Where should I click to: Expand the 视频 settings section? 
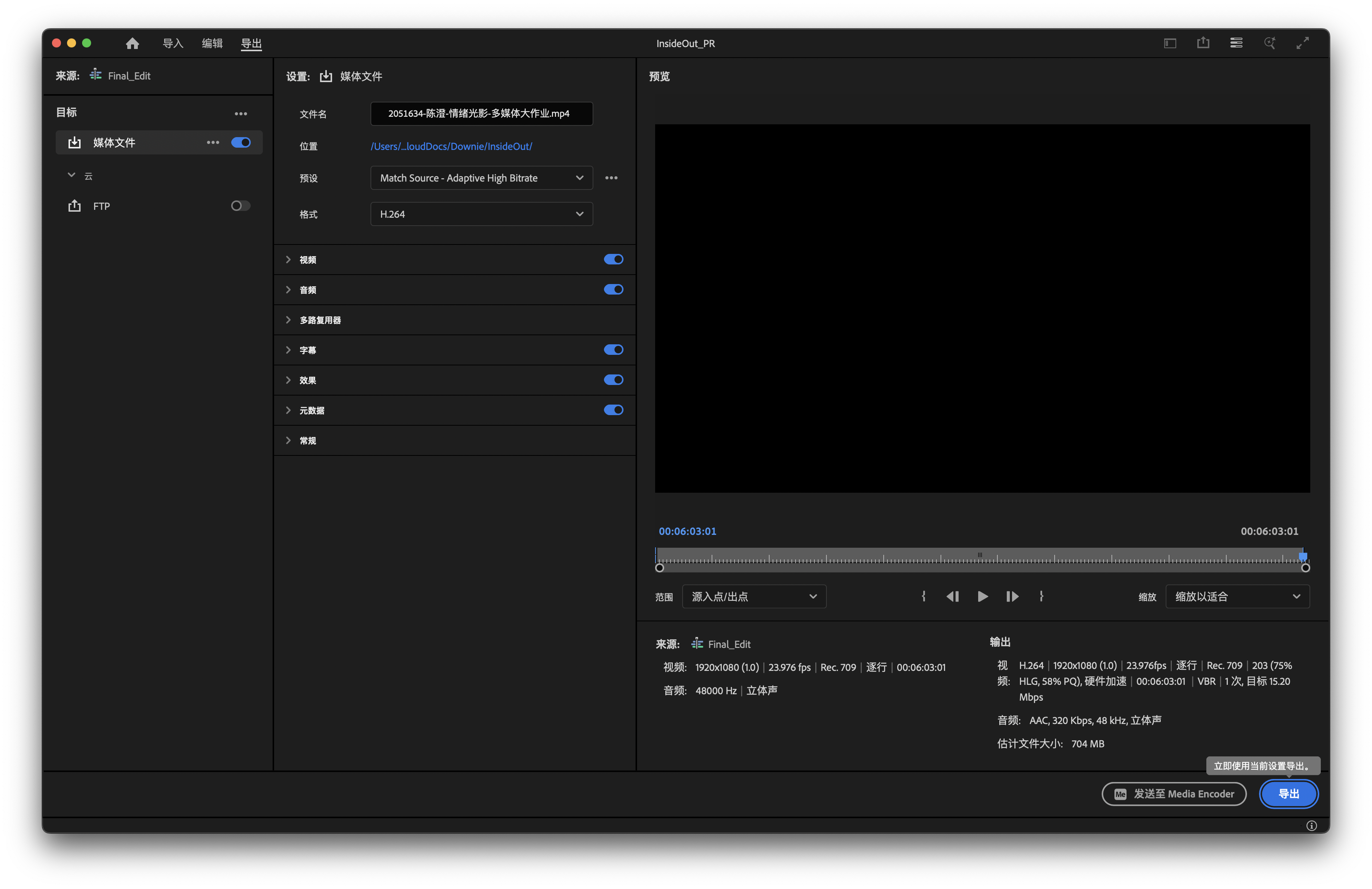(288, 260)
